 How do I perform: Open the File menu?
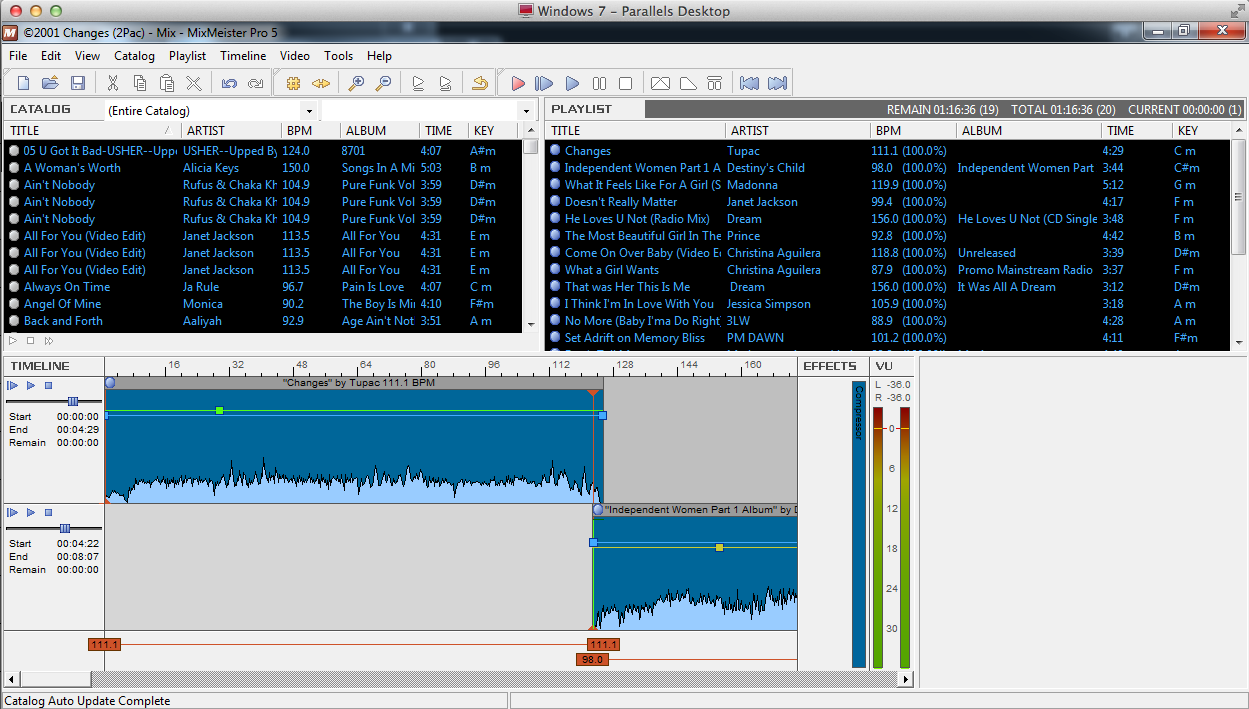pyautogui.click(x=18, y=56)
